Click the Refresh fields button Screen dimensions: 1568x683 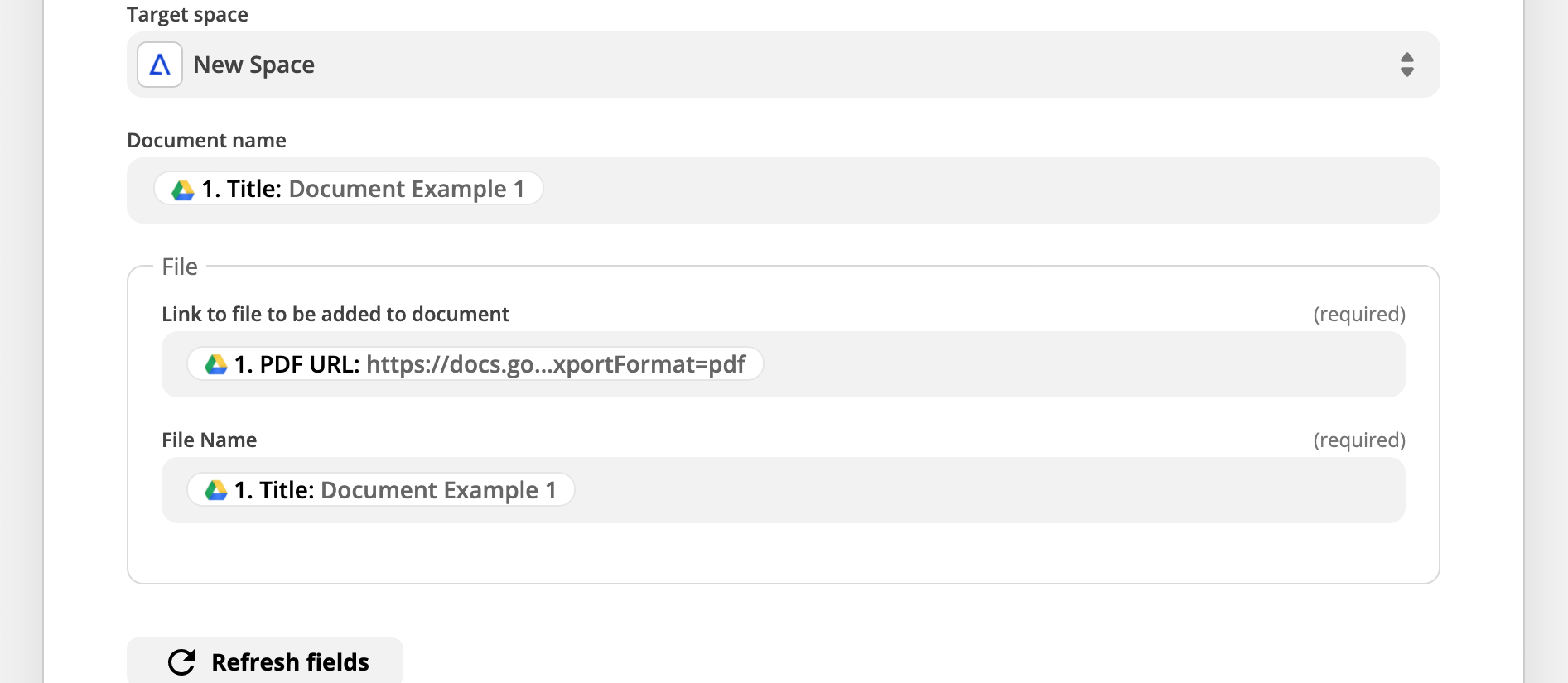265,661
